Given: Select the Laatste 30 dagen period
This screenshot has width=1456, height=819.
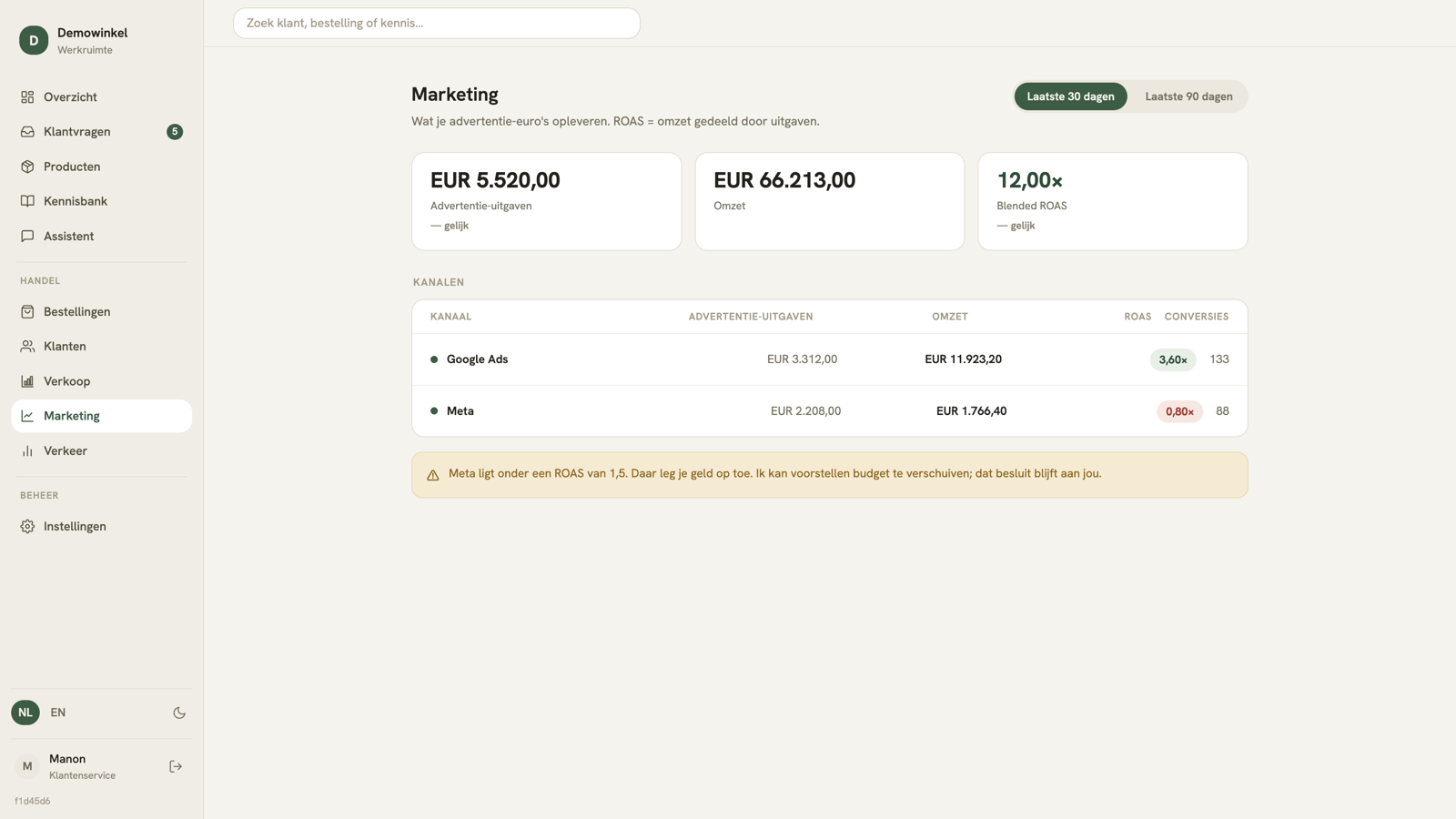Looking at the screenshot, I should [x=1071, y=96].
